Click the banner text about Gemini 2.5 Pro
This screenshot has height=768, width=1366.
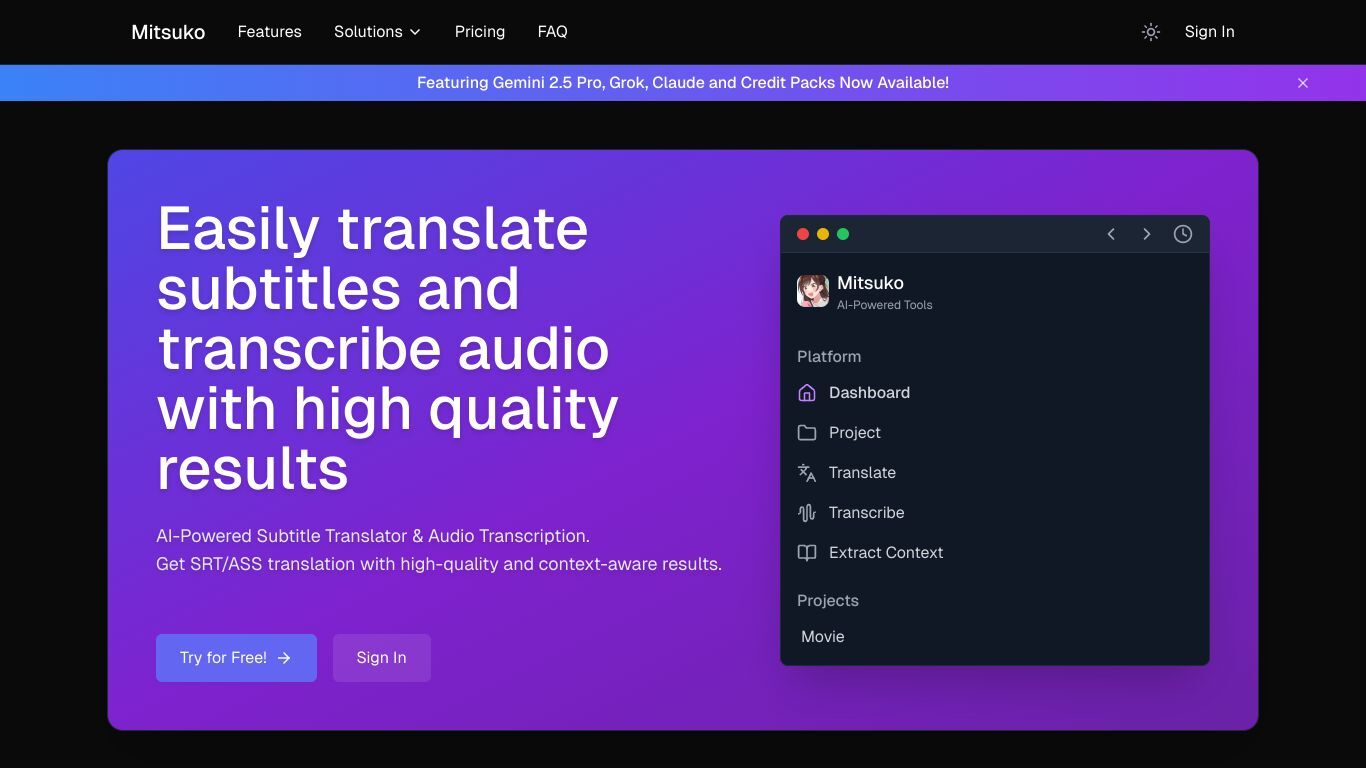(683, 83)
